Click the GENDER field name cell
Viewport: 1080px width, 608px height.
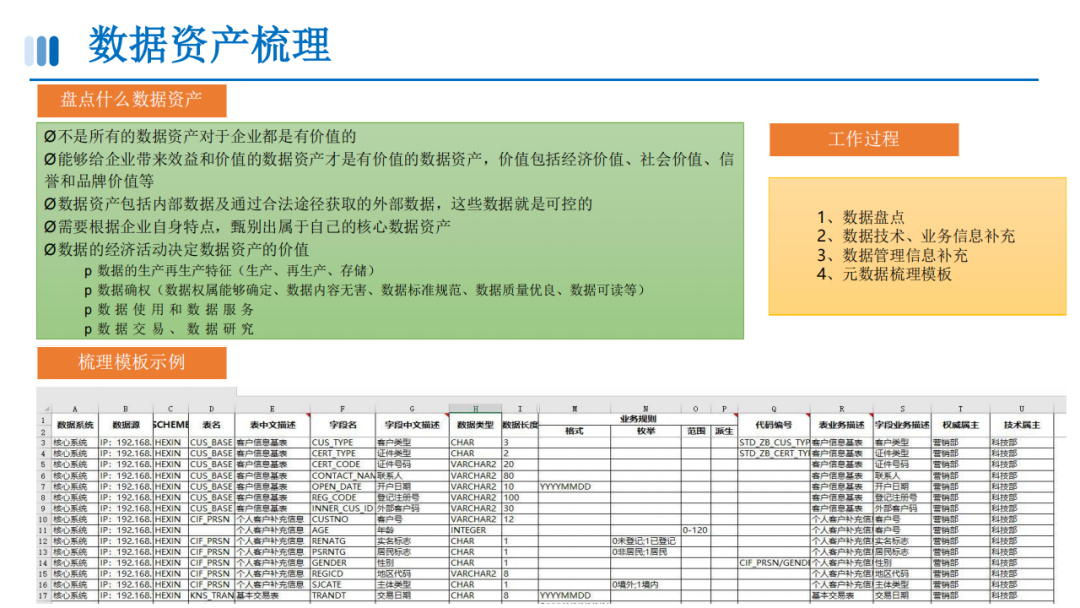pos(342,563)
